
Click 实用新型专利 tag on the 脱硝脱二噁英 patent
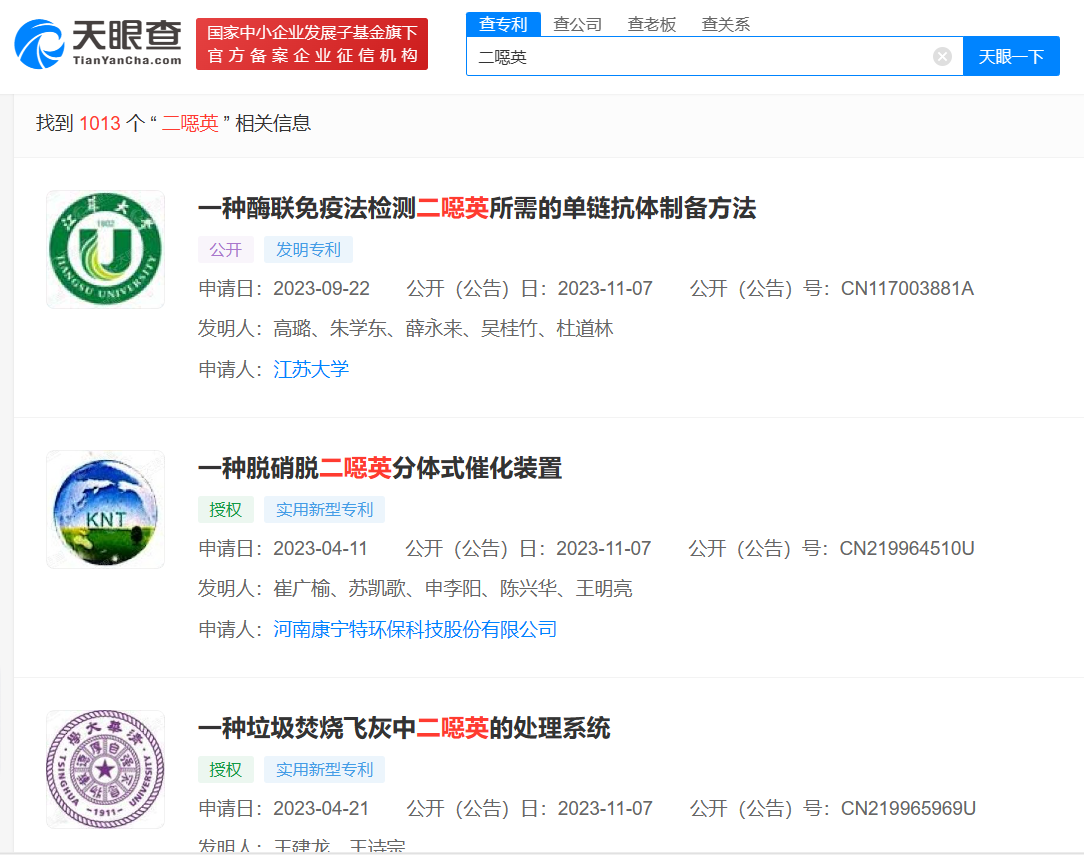[x=324, y=509]
